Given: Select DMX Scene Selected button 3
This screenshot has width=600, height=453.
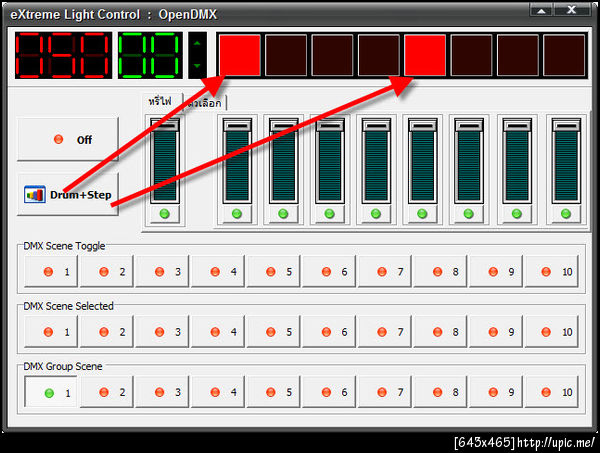Looking at the screenshot, I should (x=162, y=332).
